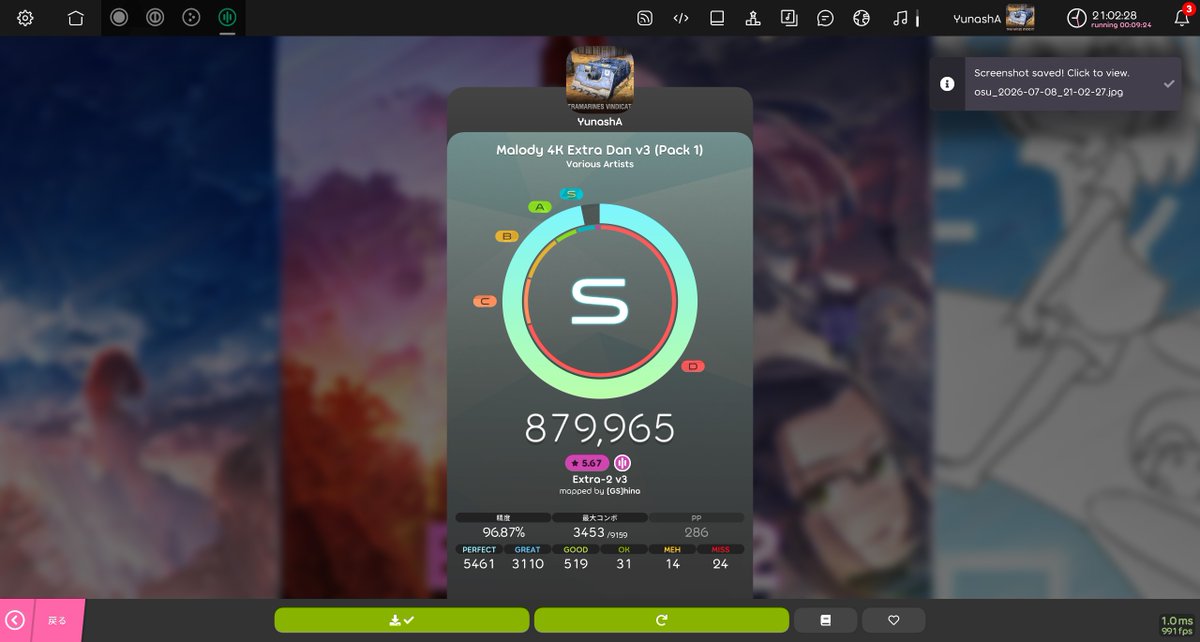Dismiss the screenshot notification via checkmark

1169,84
